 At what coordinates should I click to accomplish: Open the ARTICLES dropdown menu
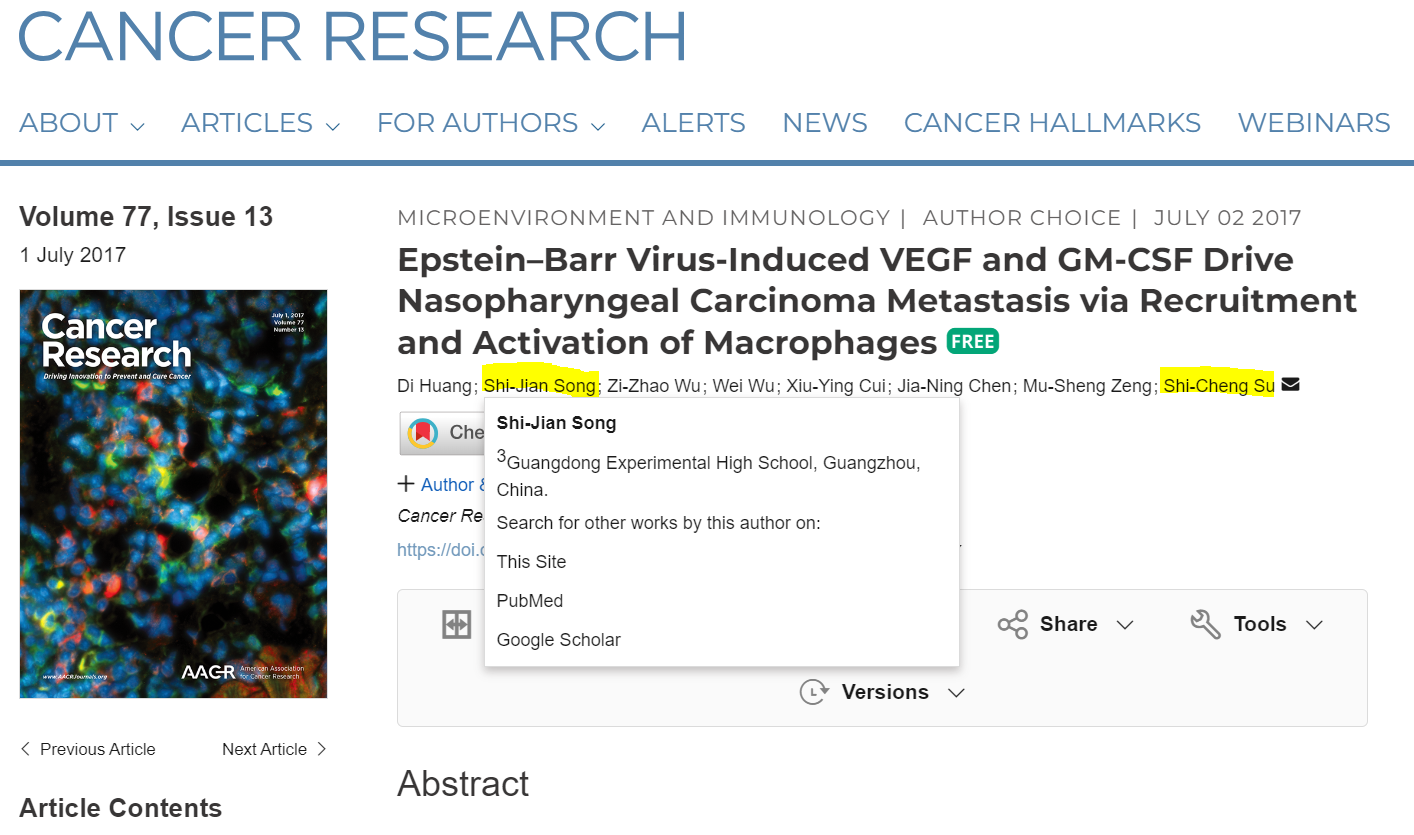[x=260, y=123]
